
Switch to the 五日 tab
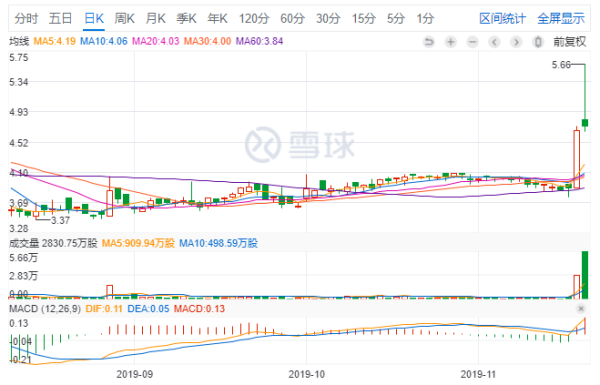60,18
